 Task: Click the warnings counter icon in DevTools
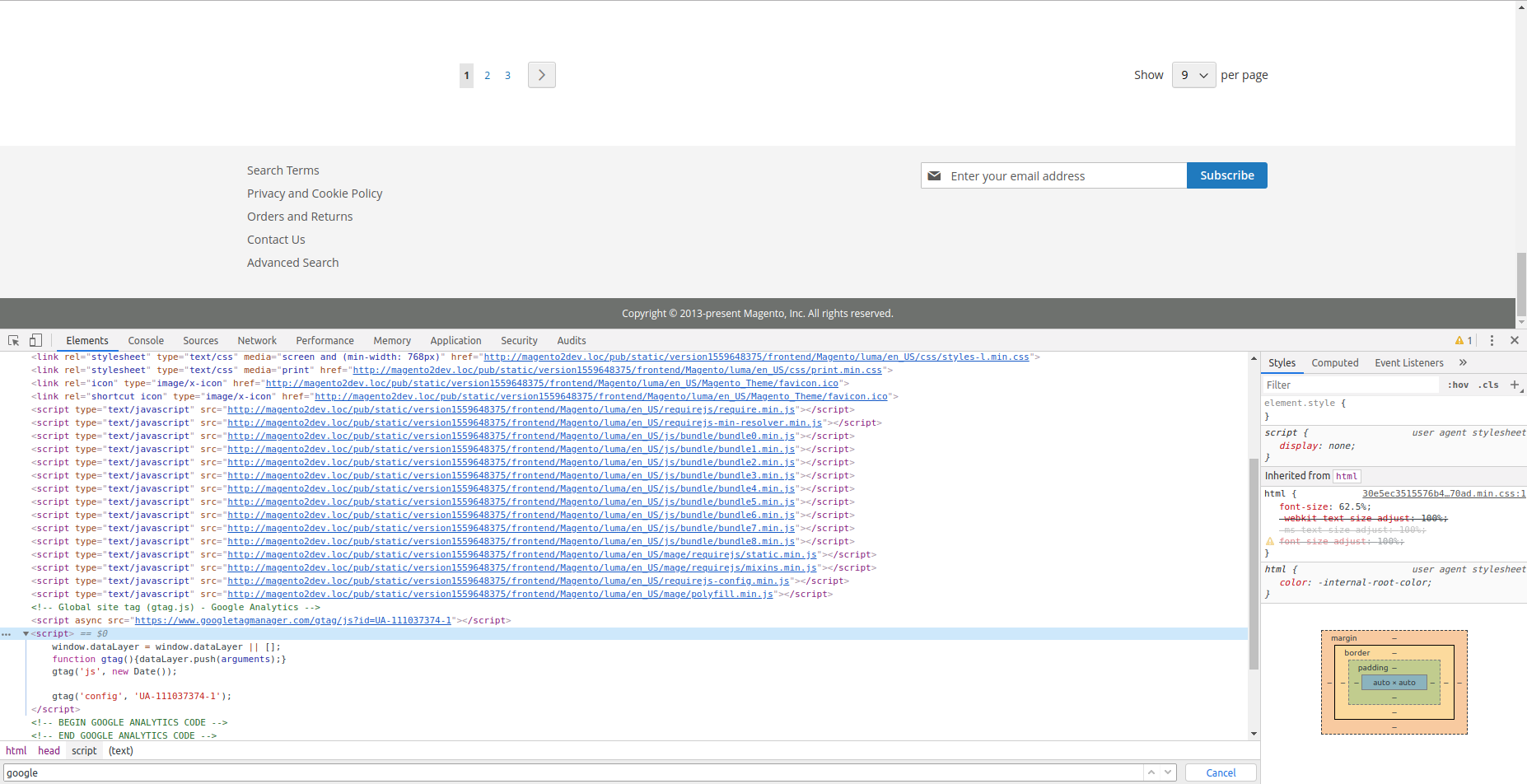pos(1462,340)
